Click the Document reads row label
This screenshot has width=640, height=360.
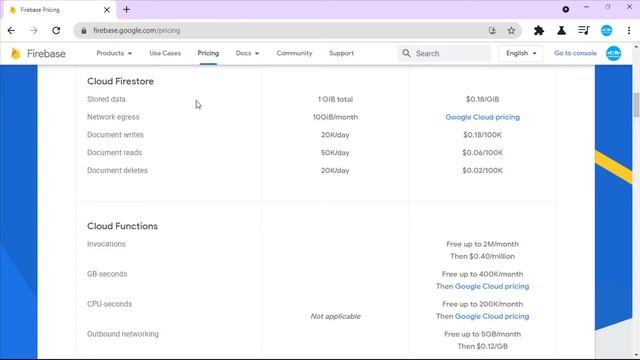coord(114,153)
